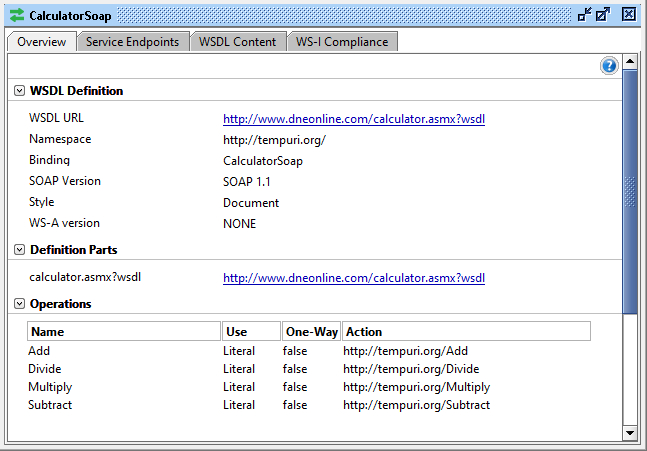Screen dimensions: 647x451
Task: Click the http://tempuri.org/Divide action value
Action: pyautogui.click(x=411, y=369)
